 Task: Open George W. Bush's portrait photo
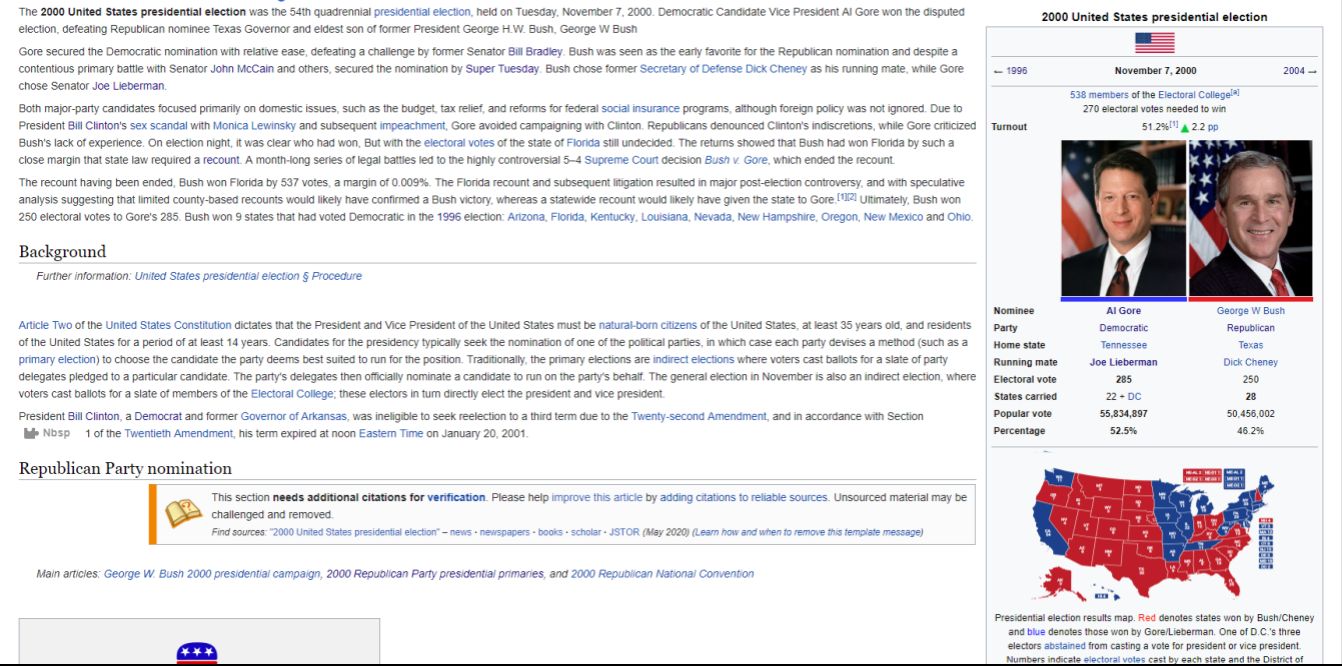coord(1250,218)
